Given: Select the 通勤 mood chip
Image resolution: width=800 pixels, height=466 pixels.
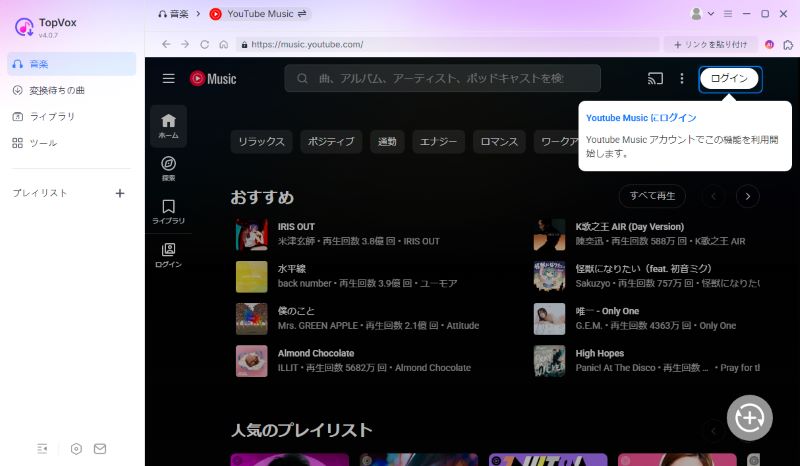Looking at the screenshot, I should (x=387, y=141).
